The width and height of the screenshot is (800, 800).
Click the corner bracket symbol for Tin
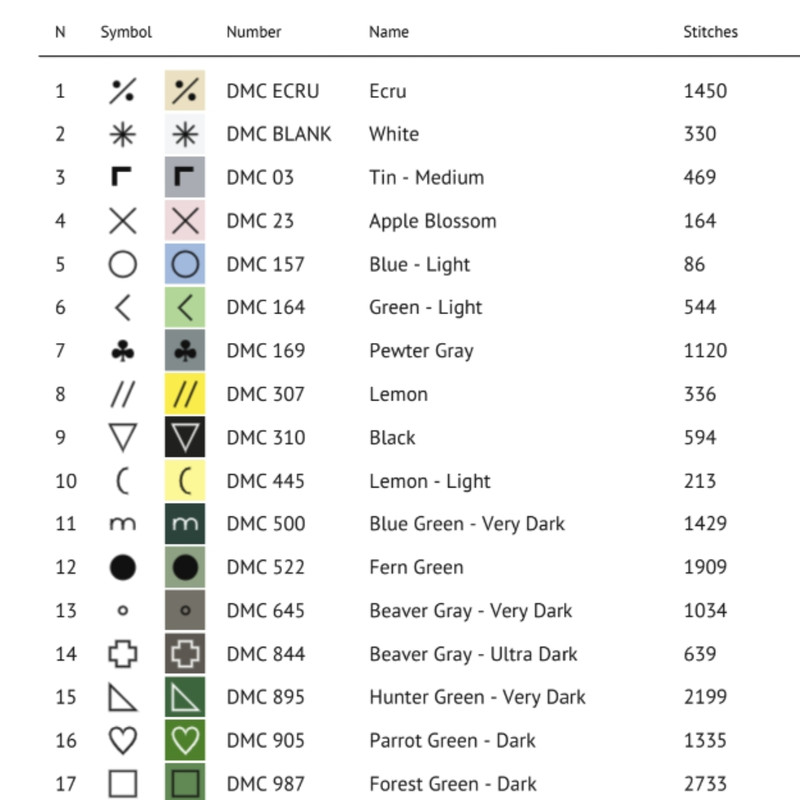click(x=122, y=178)
